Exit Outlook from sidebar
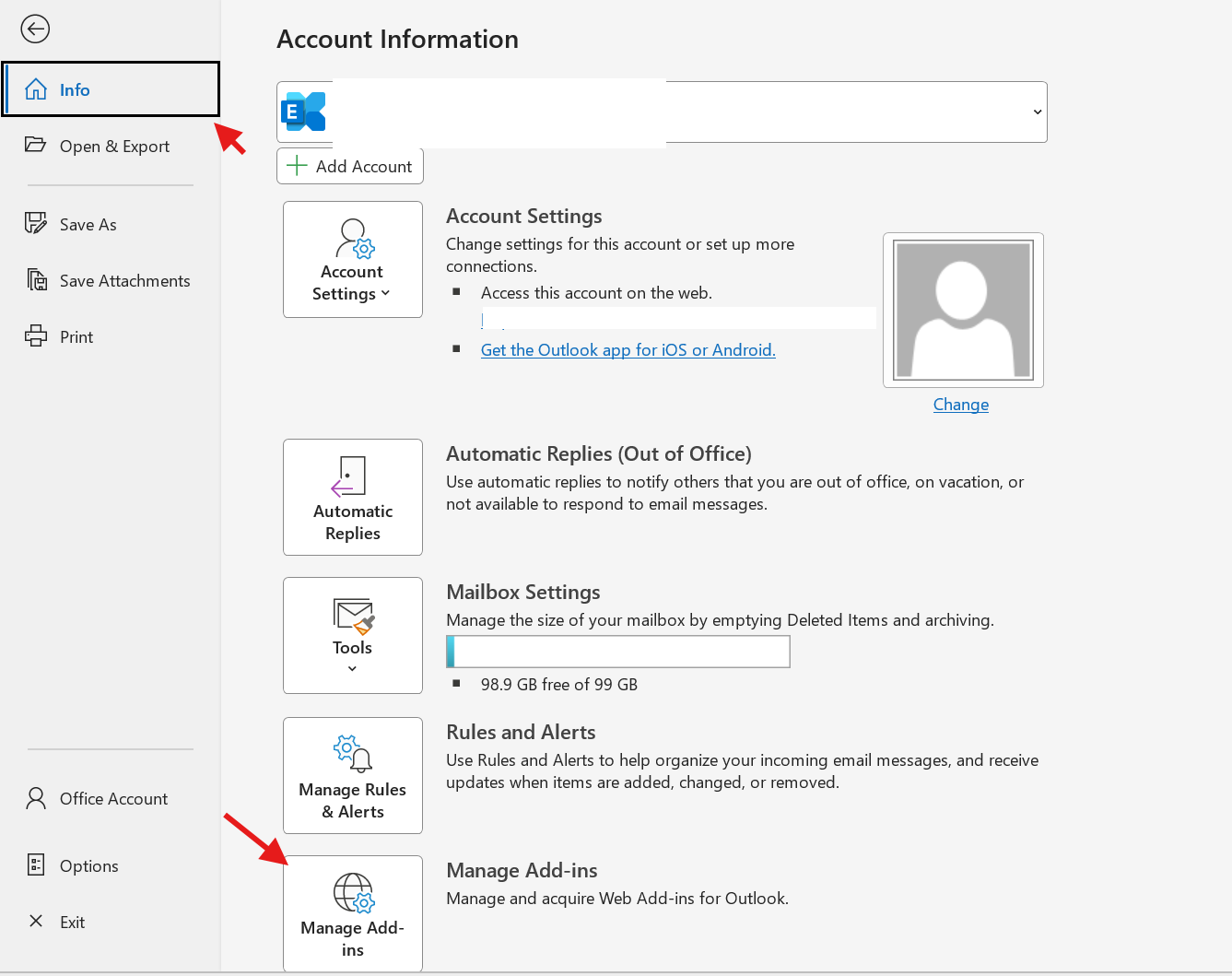1232x976 pixels. tap(111, 922)
